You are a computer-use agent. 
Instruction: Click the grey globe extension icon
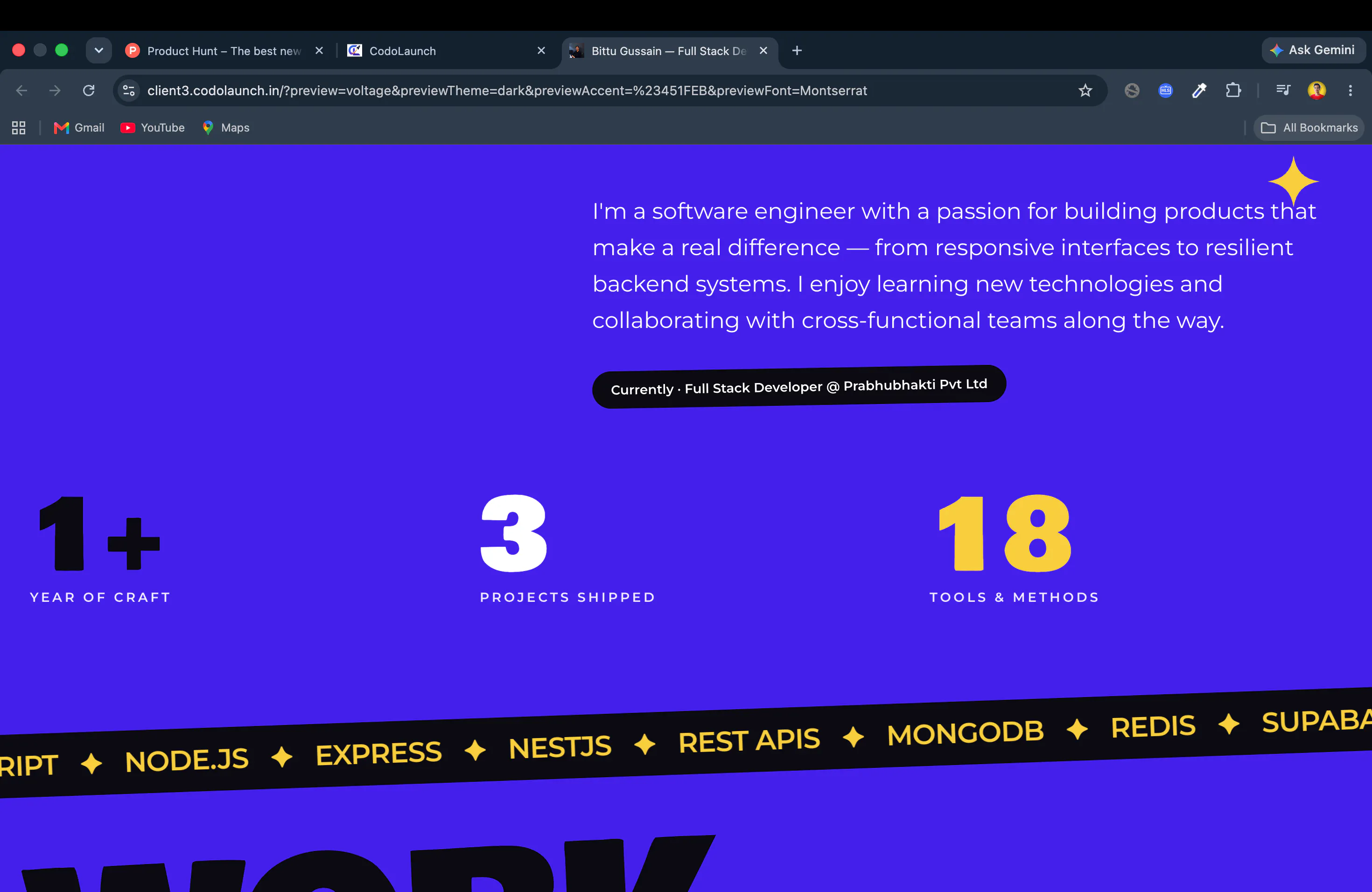click(1132, 91)
